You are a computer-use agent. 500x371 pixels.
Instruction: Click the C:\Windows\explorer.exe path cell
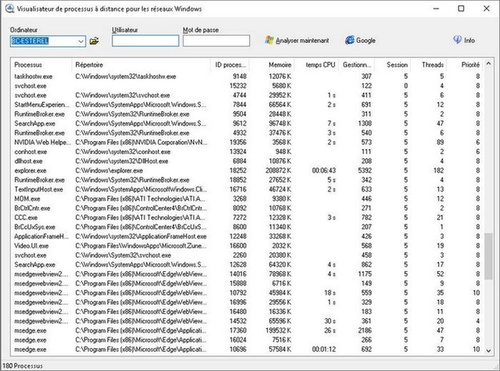[x=109, y=171]
